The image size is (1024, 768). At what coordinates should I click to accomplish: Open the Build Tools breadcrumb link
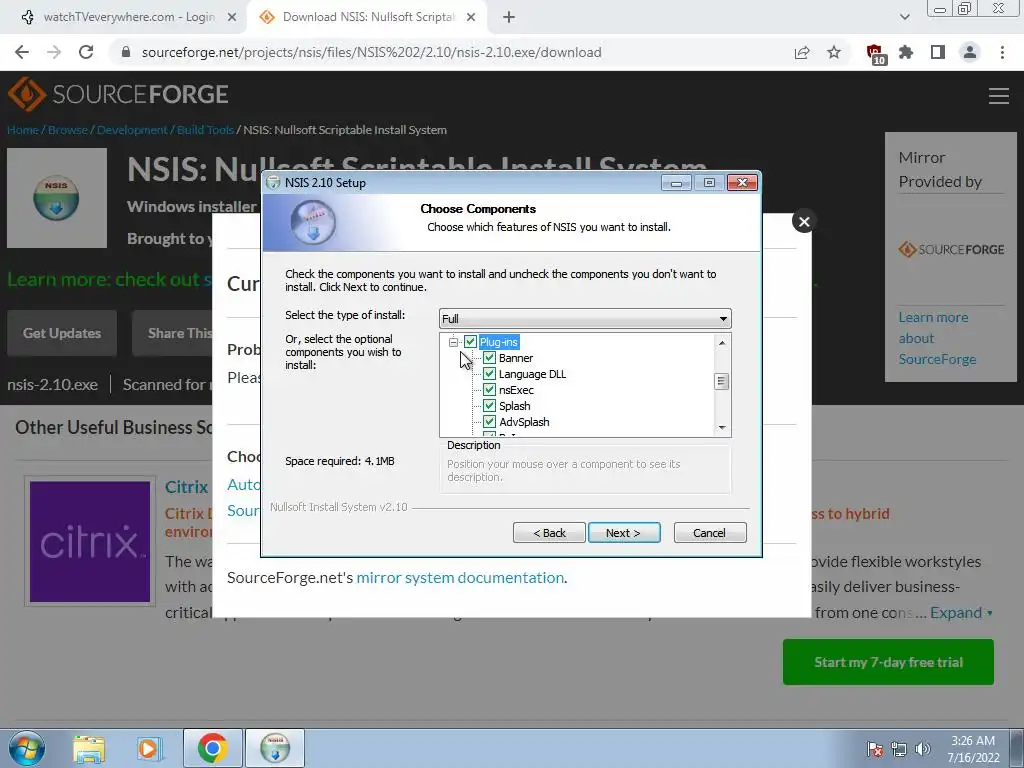pyautogui.click(x=205, y=130)
